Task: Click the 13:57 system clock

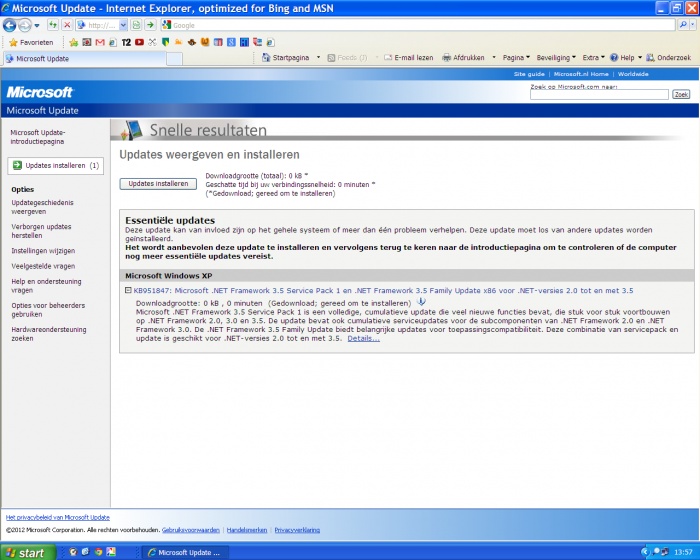Action: pyautogui.click(x=683, y=553)
